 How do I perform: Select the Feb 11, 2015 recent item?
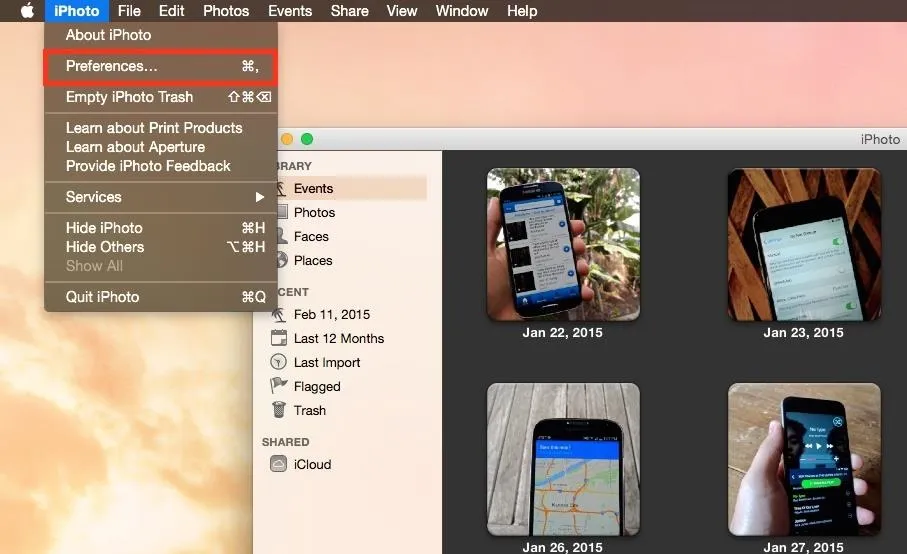(331, 315)
